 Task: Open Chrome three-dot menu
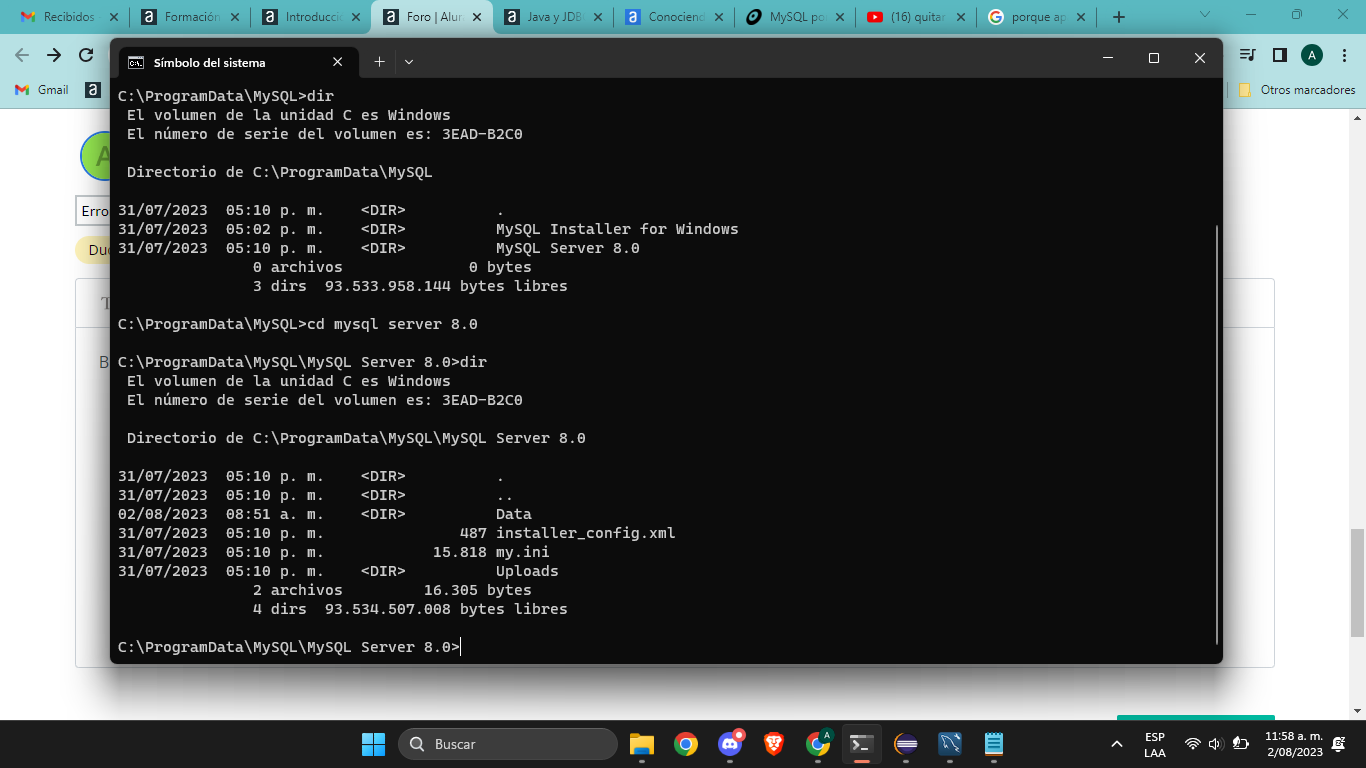(1345, 55)
